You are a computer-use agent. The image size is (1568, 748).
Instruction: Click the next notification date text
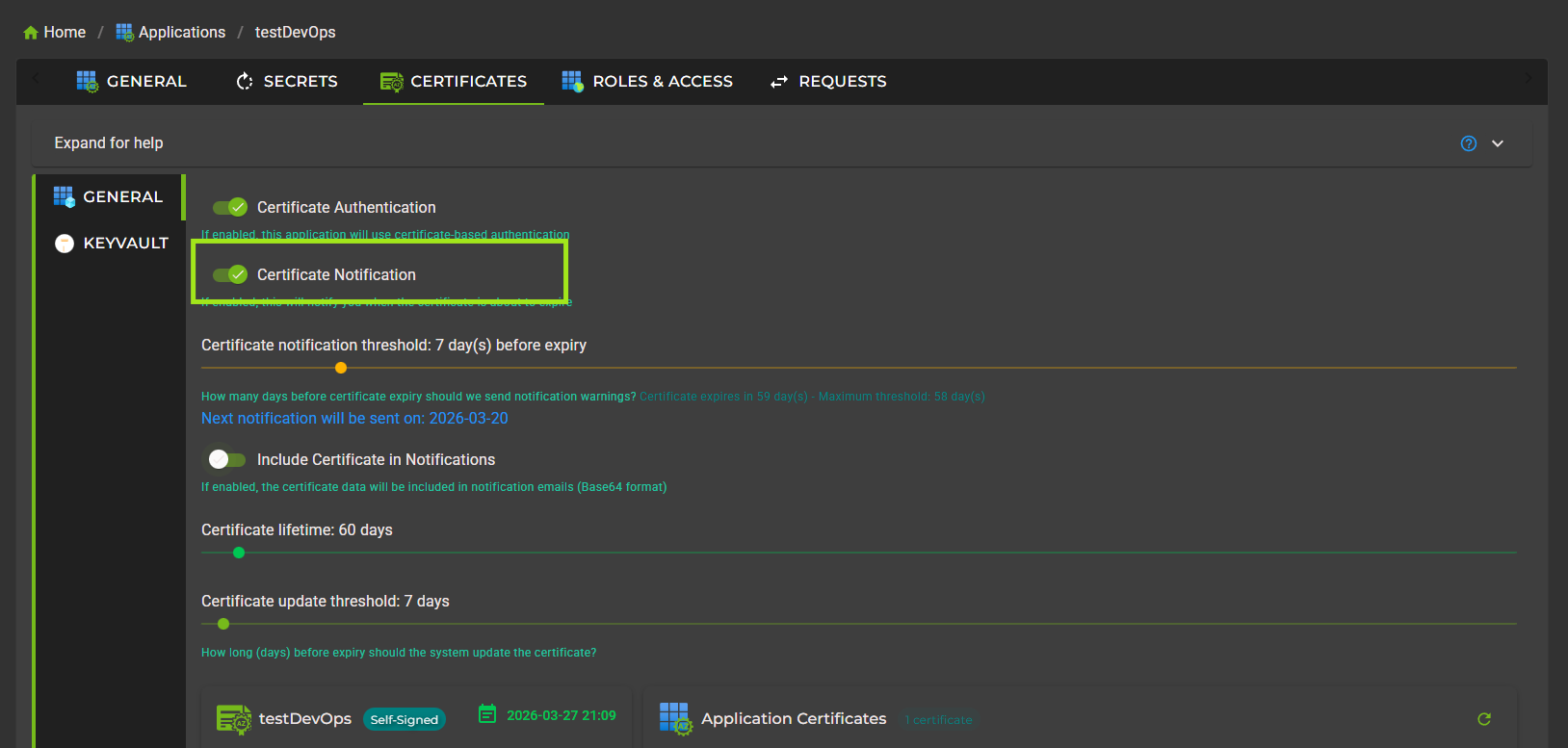tap(354, 418)
